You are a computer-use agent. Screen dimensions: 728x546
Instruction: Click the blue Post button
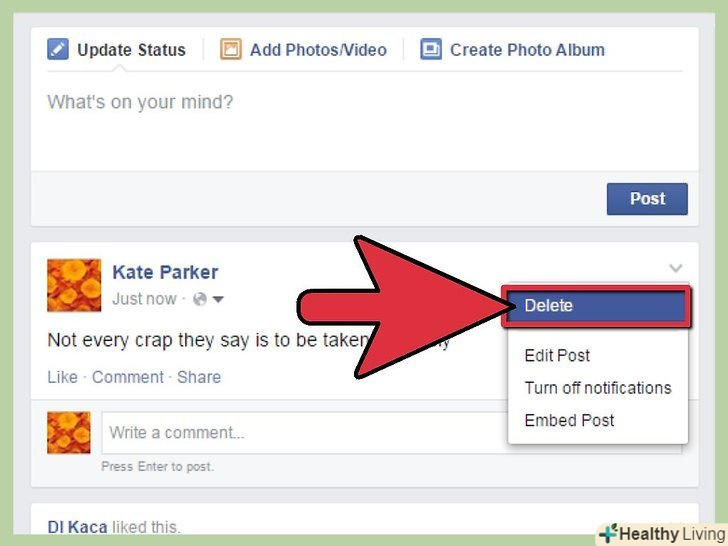tap(647, 199)
